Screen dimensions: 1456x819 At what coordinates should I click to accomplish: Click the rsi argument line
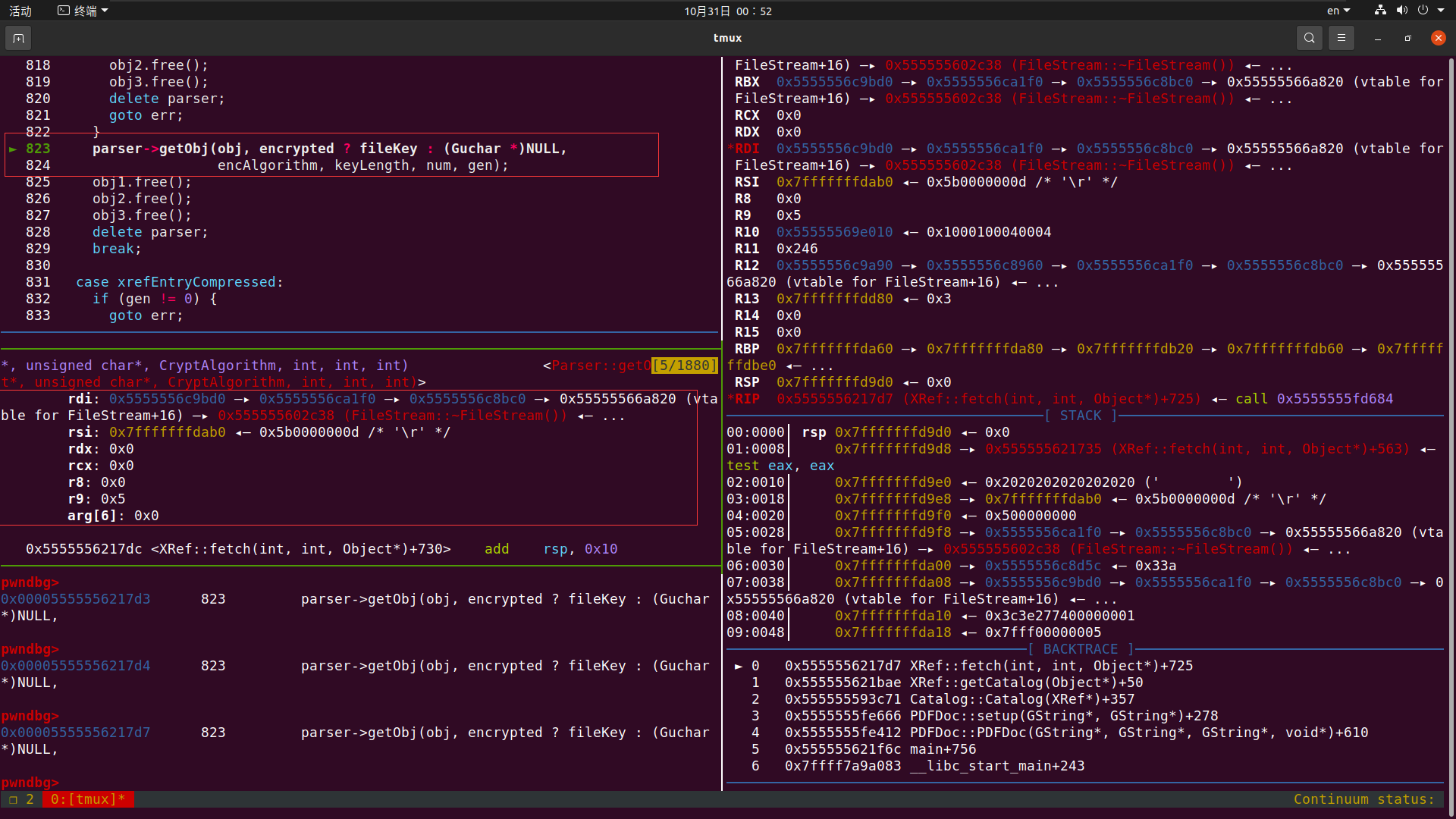tap(259, 432)
